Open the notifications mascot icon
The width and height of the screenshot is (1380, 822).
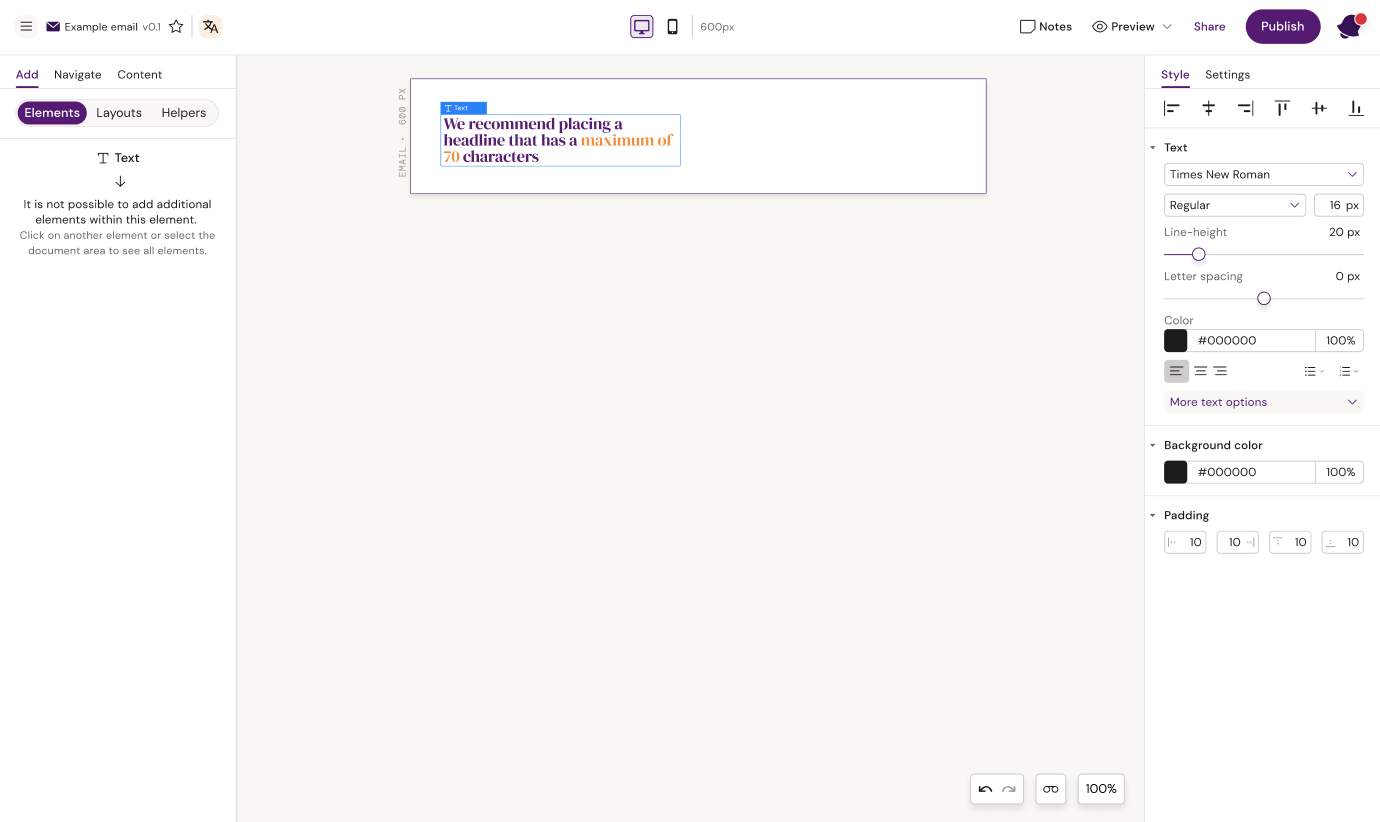tap(1350, 27)
